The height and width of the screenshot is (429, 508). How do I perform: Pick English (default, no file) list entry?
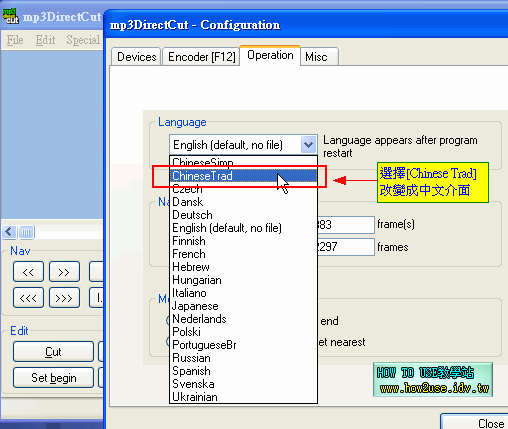(243, 228)
